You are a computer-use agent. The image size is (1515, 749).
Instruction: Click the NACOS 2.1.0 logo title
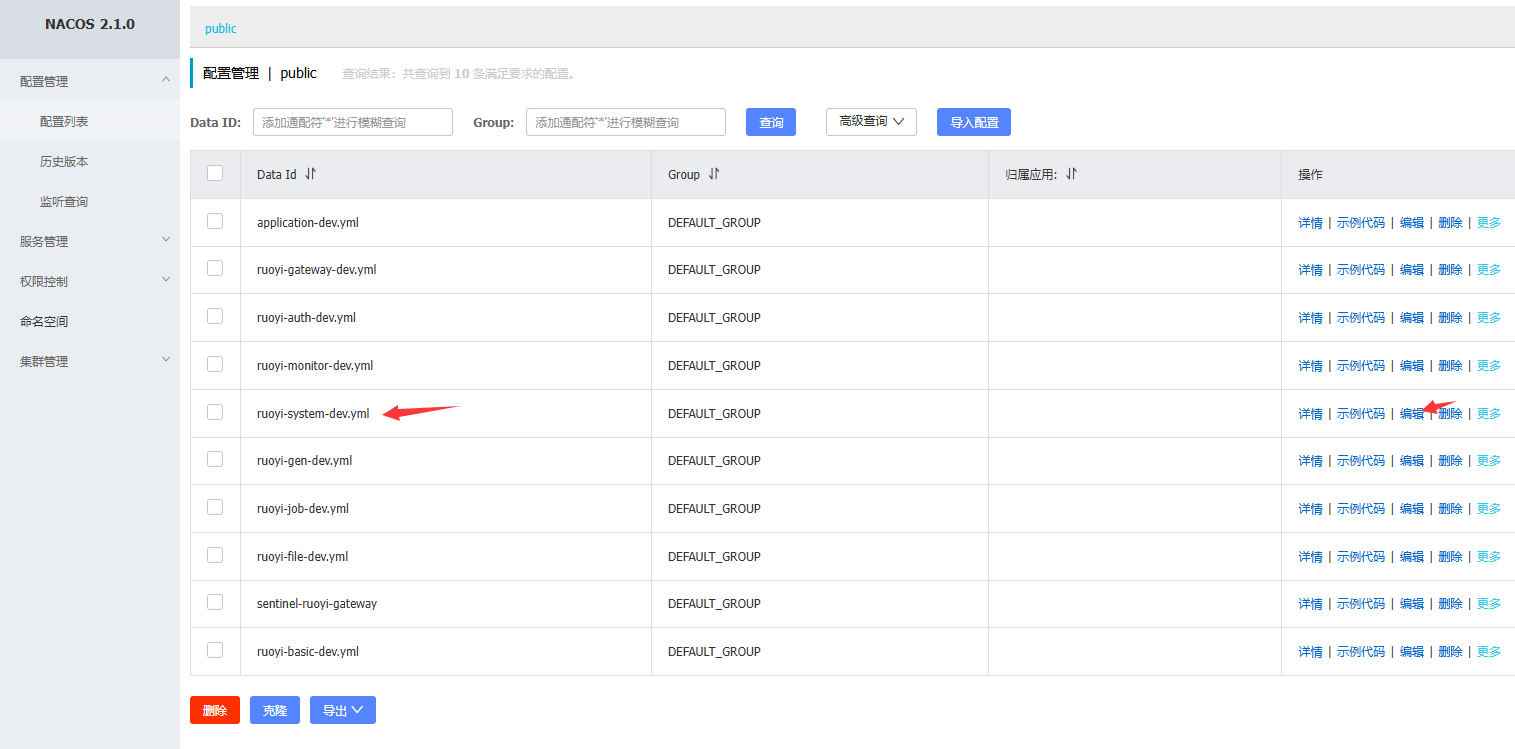(90, 24)
